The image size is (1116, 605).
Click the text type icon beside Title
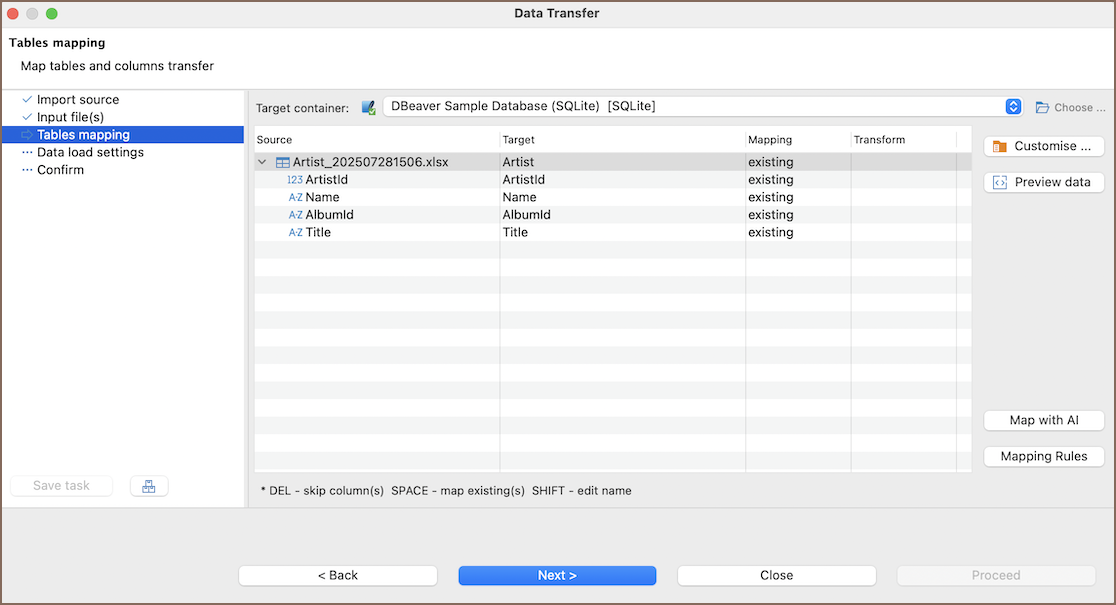click(295, 233)
